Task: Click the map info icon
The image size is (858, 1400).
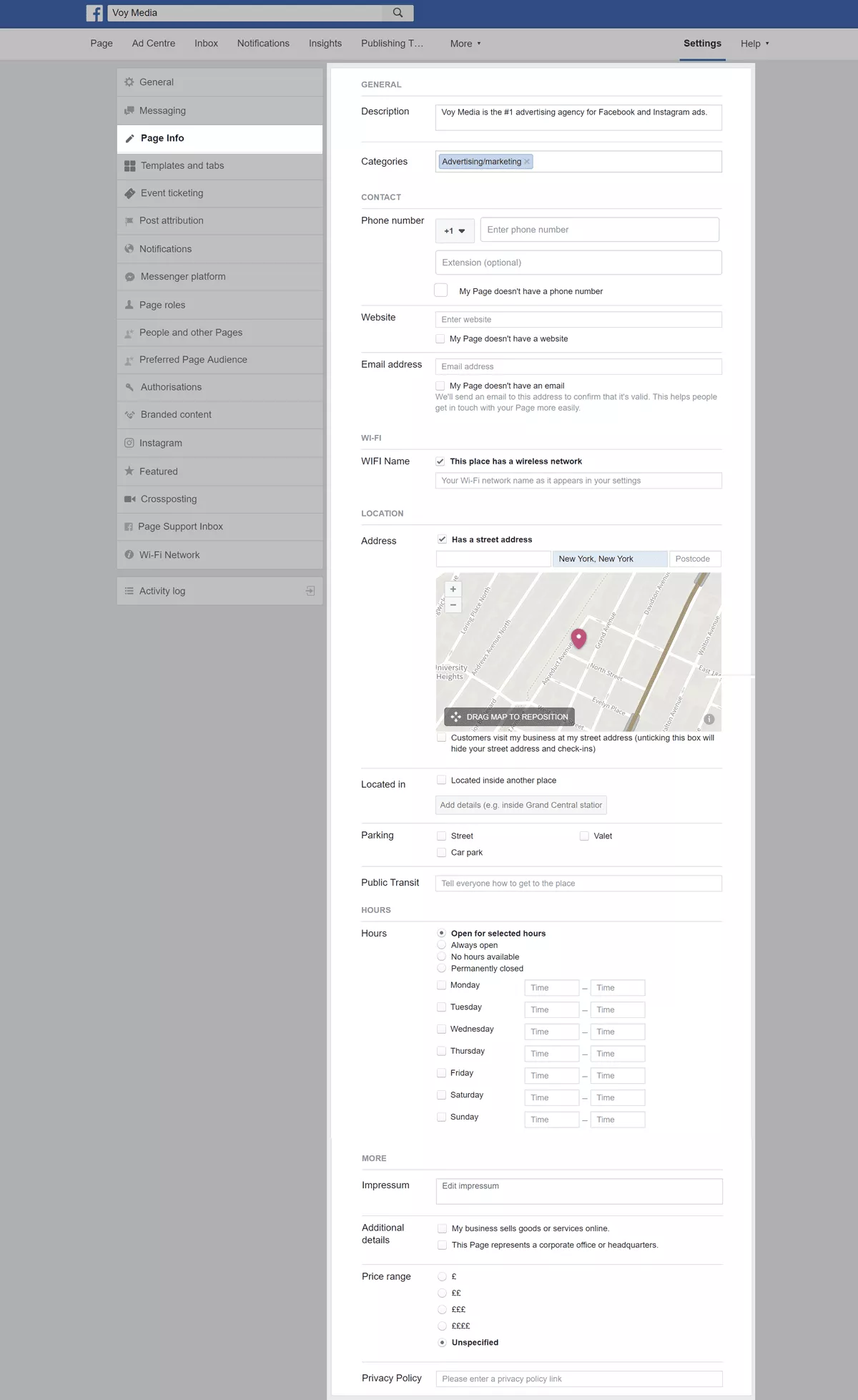Action: pos(709,719)
